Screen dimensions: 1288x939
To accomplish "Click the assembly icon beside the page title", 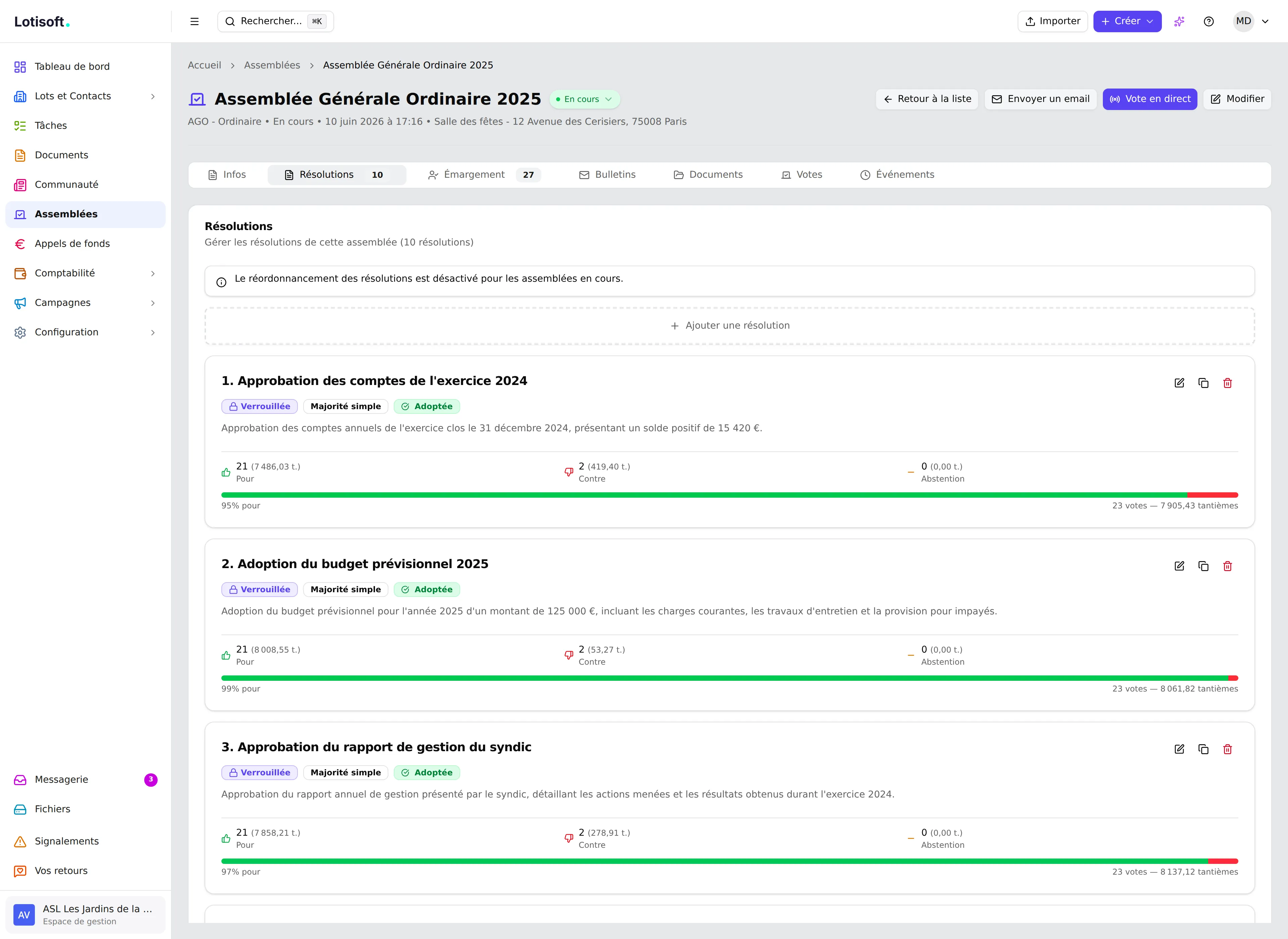I will point(197,100).
